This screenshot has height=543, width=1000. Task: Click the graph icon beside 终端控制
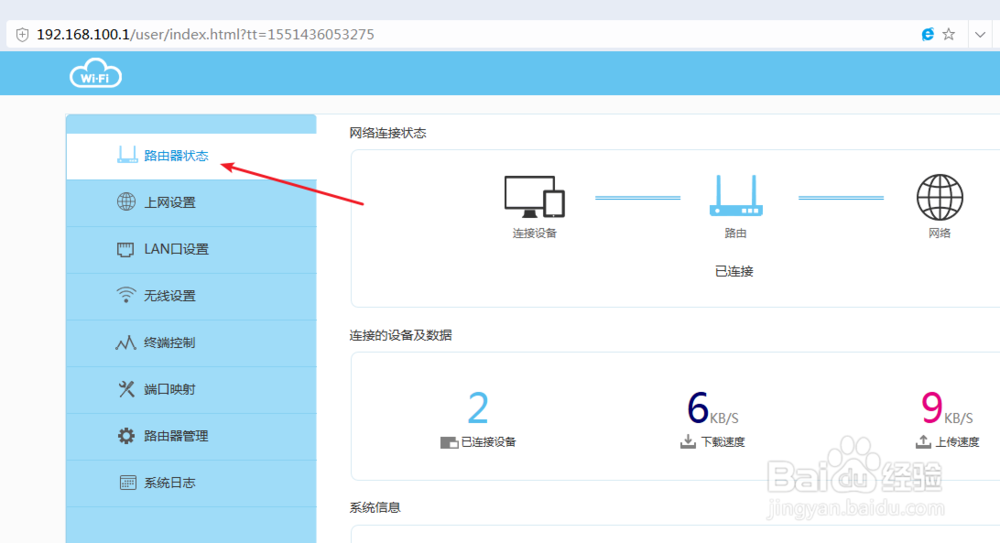126,343
